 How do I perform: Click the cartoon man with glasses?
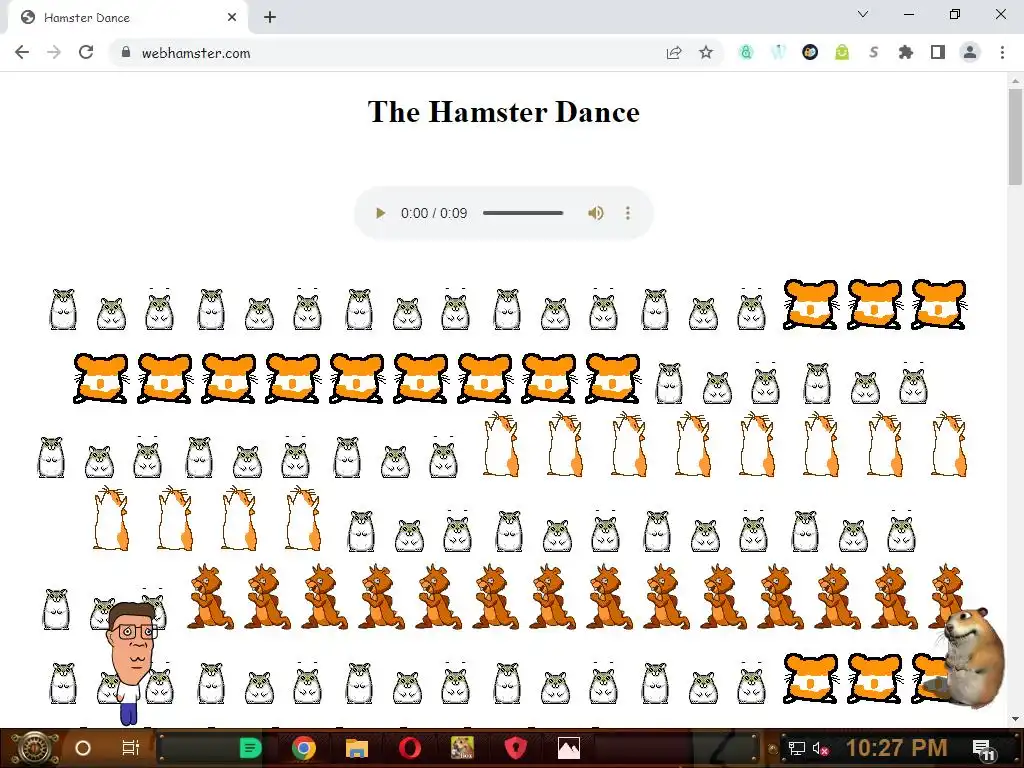(x=133, y=663)
